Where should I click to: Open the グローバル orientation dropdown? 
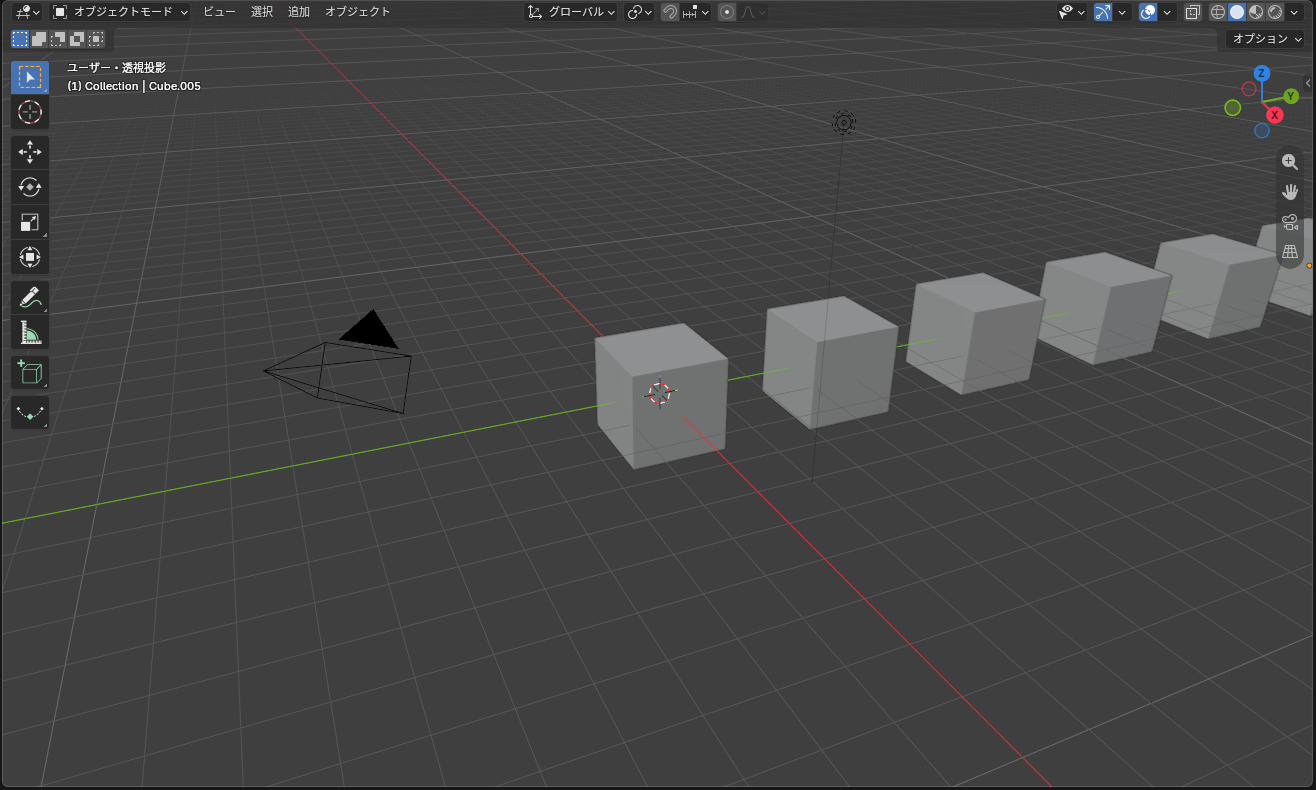(571, 12)
